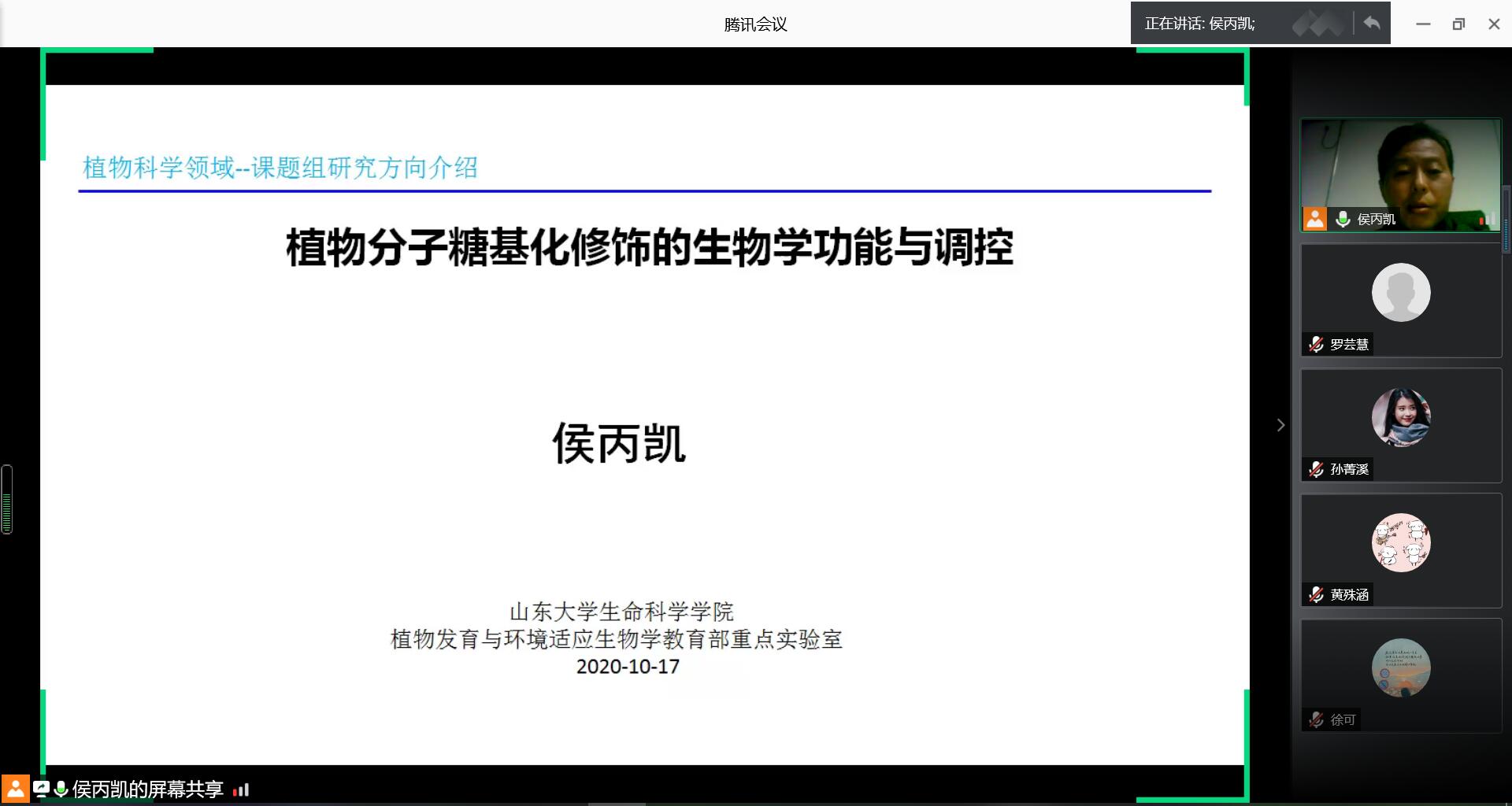Click name label 罗芸慧
Viewport: 1512px width, 806px height.
(1349, 344)
